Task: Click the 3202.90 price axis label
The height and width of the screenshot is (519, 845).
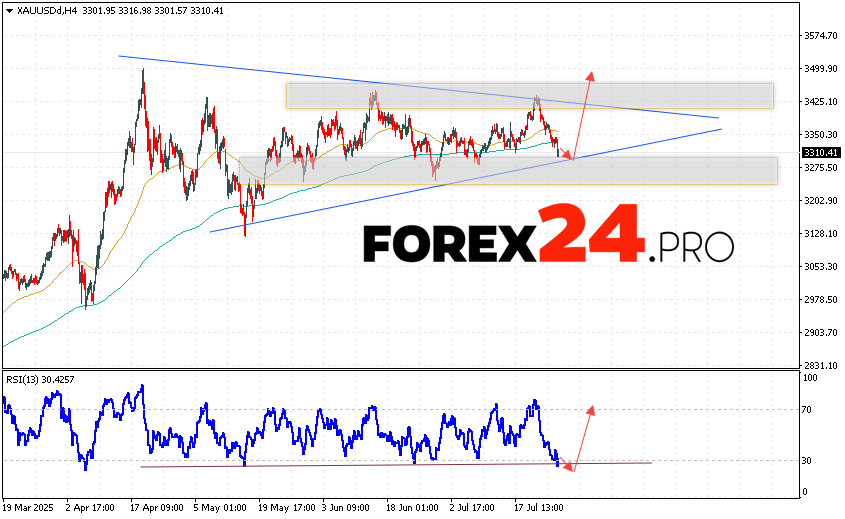Action: pos(821,200)
